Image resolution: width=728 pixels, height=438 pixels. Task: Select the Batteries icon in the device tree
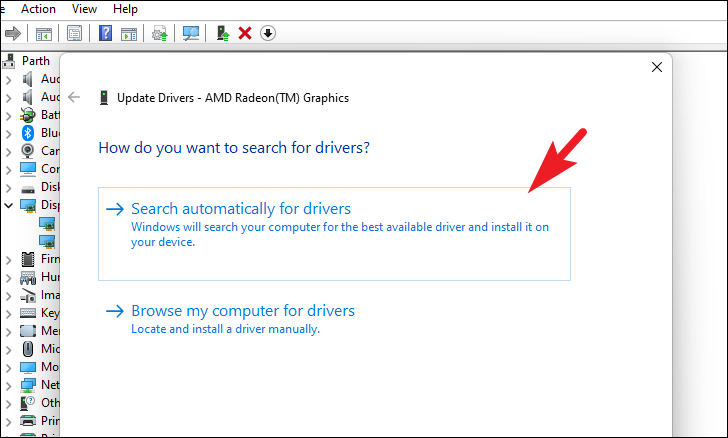tap(28, 115)
